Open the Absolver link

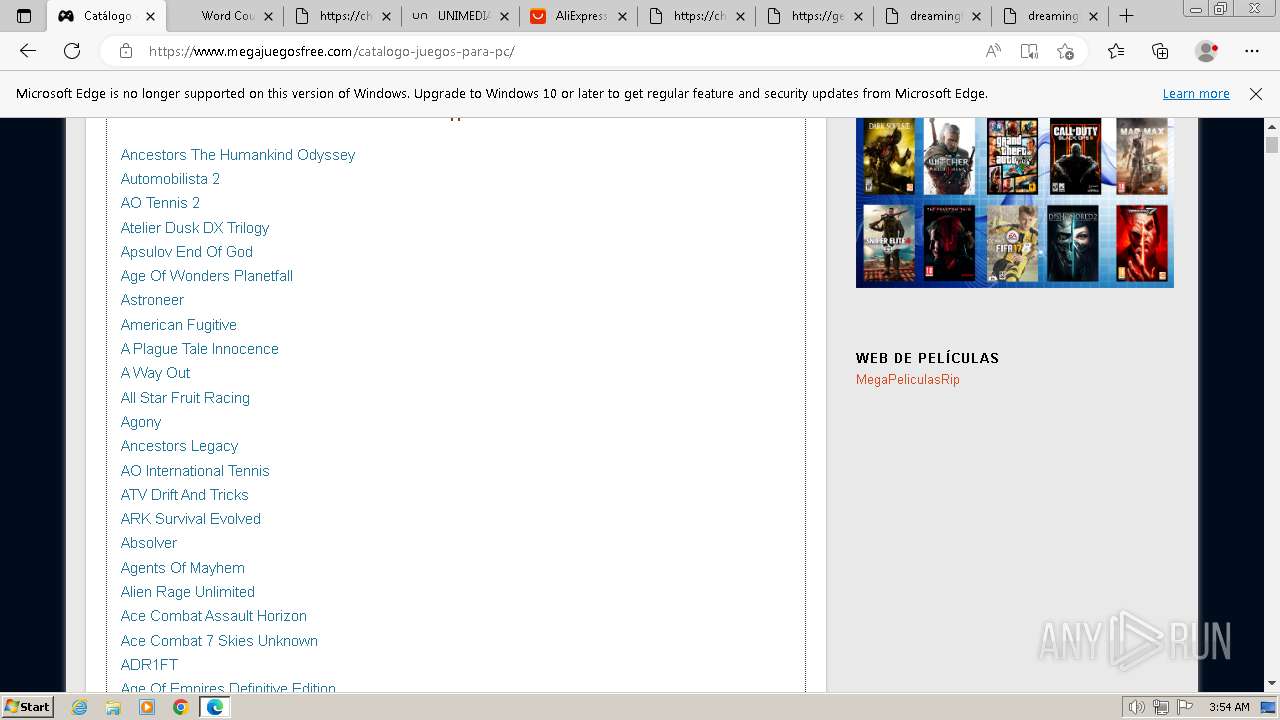(149, 543)
